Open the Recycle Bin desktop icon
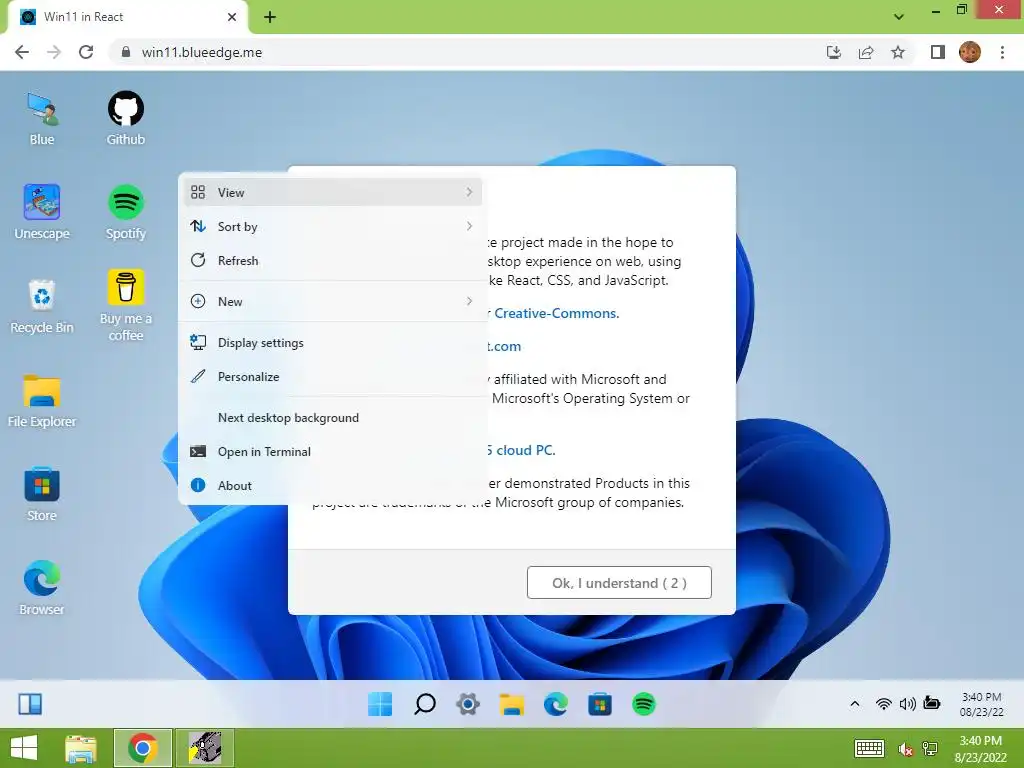Screen dimensions: 1024x768 (x=42, y=306)
